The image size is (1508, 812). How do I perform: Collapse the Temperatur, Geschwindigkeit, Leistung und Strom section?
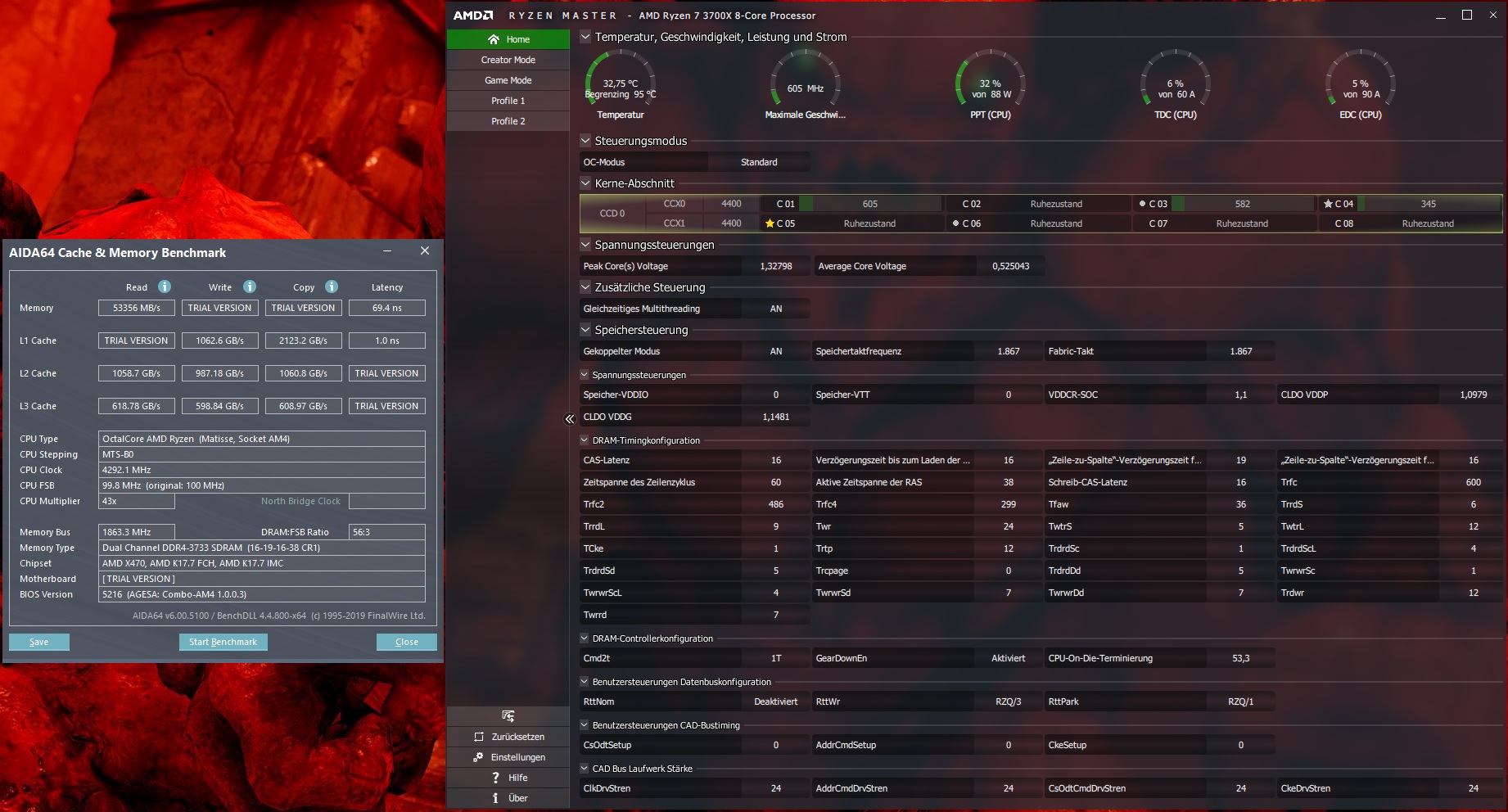pos(585,37)
